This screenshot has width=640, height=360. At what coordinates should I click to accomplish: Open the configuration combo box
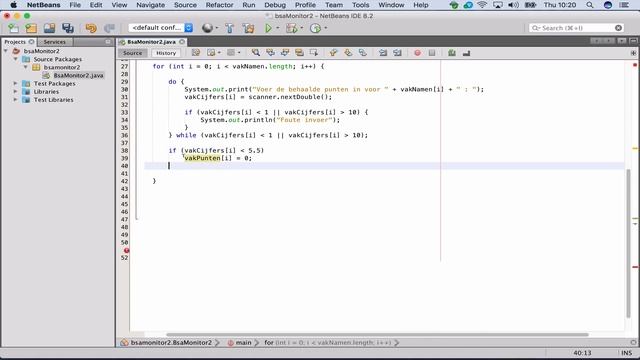coord(160,28)
